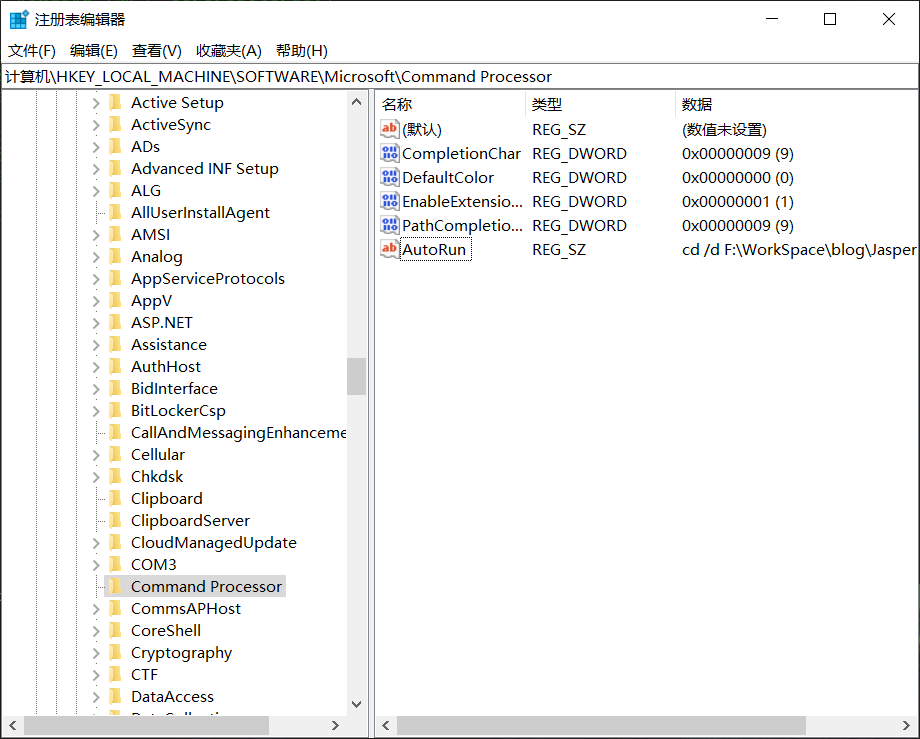Expand the Active Setup tree node
The height and width of the screenshot is (739, 920).
click(96, 102)
